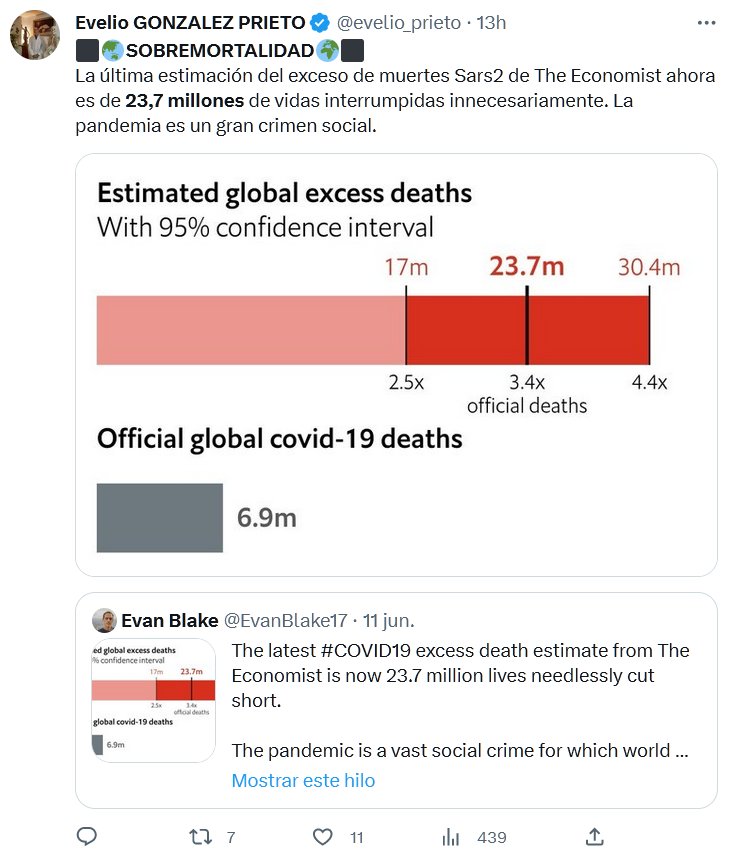Like the tweet with the heart icon

322,836
